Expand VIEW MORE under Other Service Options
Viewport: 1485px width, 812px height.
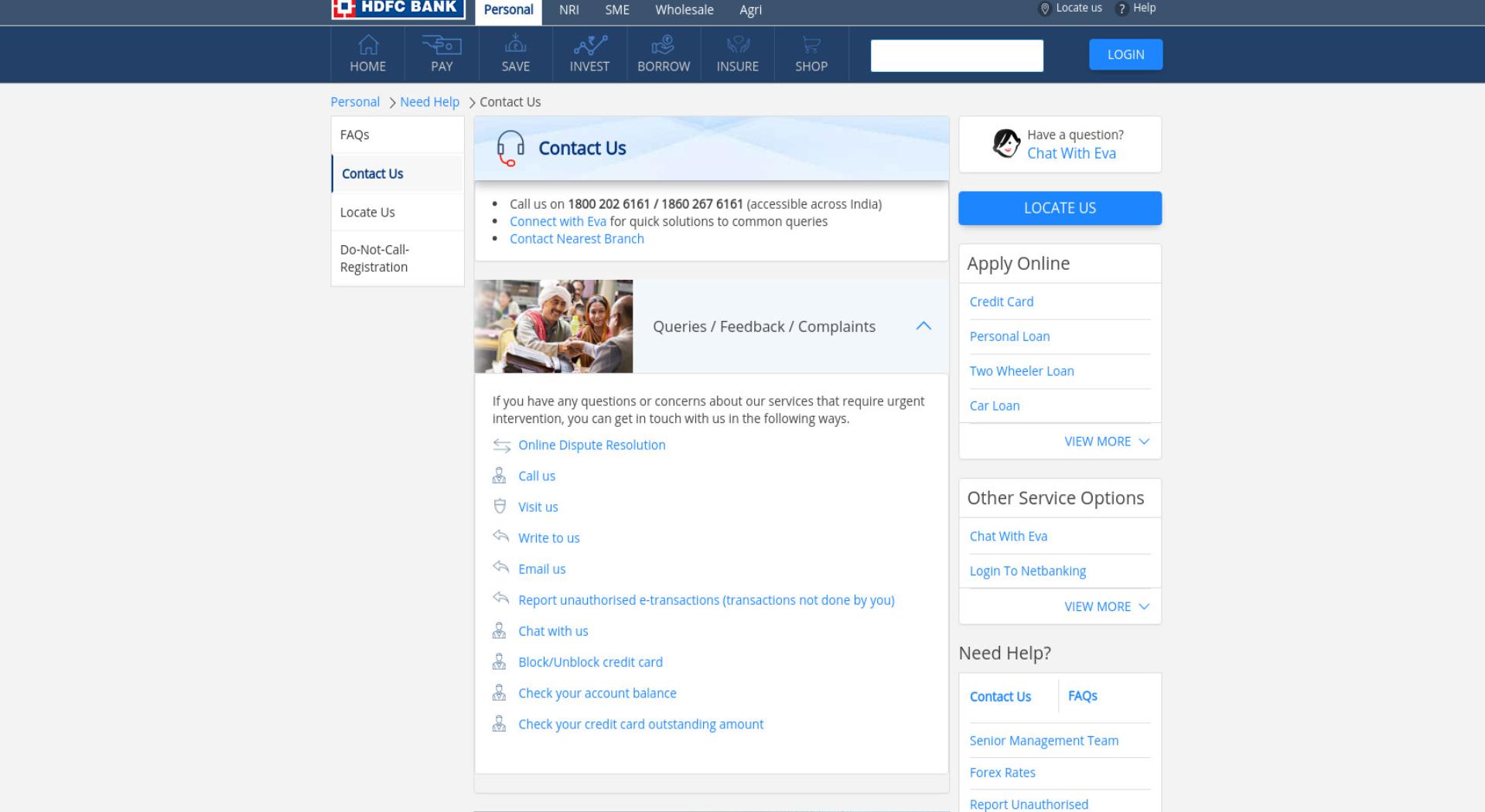1107,607
